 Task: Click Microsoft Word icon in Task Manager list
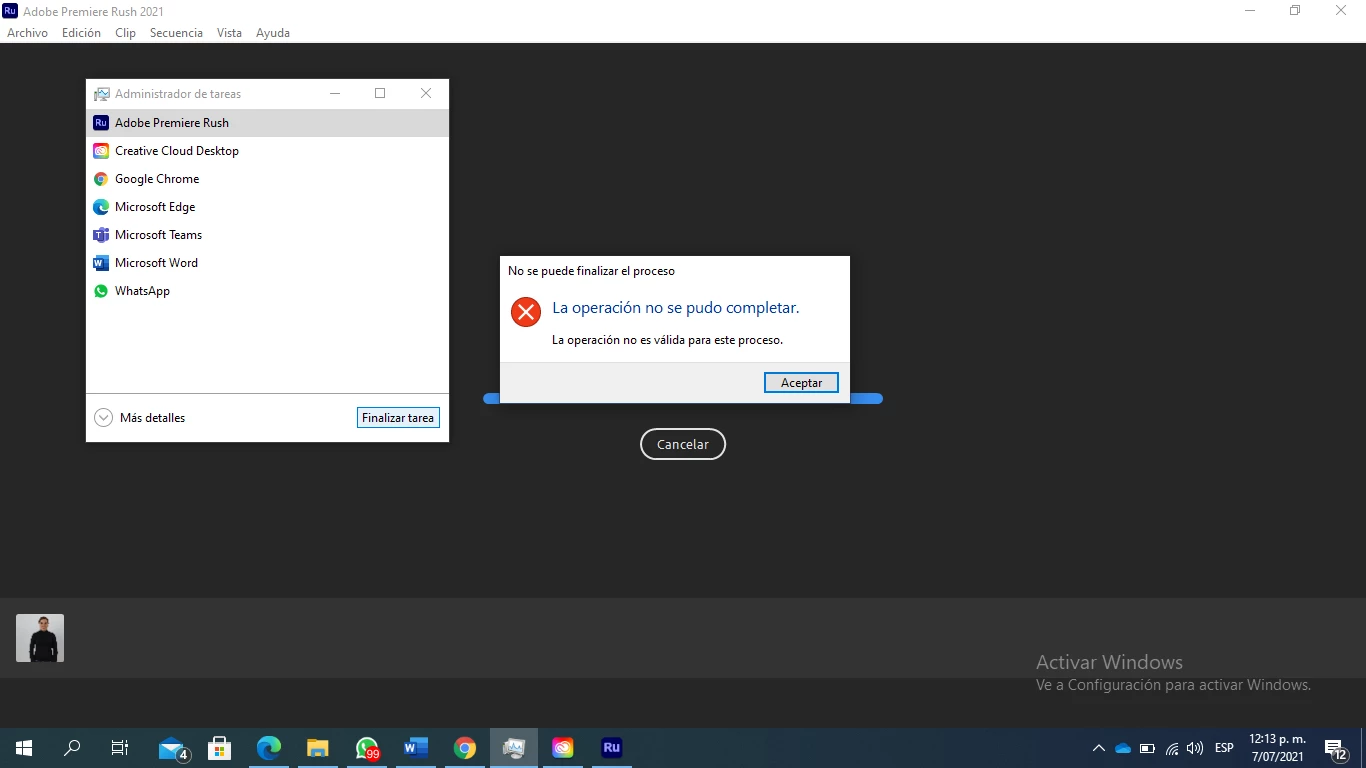[x=101, y=263]
